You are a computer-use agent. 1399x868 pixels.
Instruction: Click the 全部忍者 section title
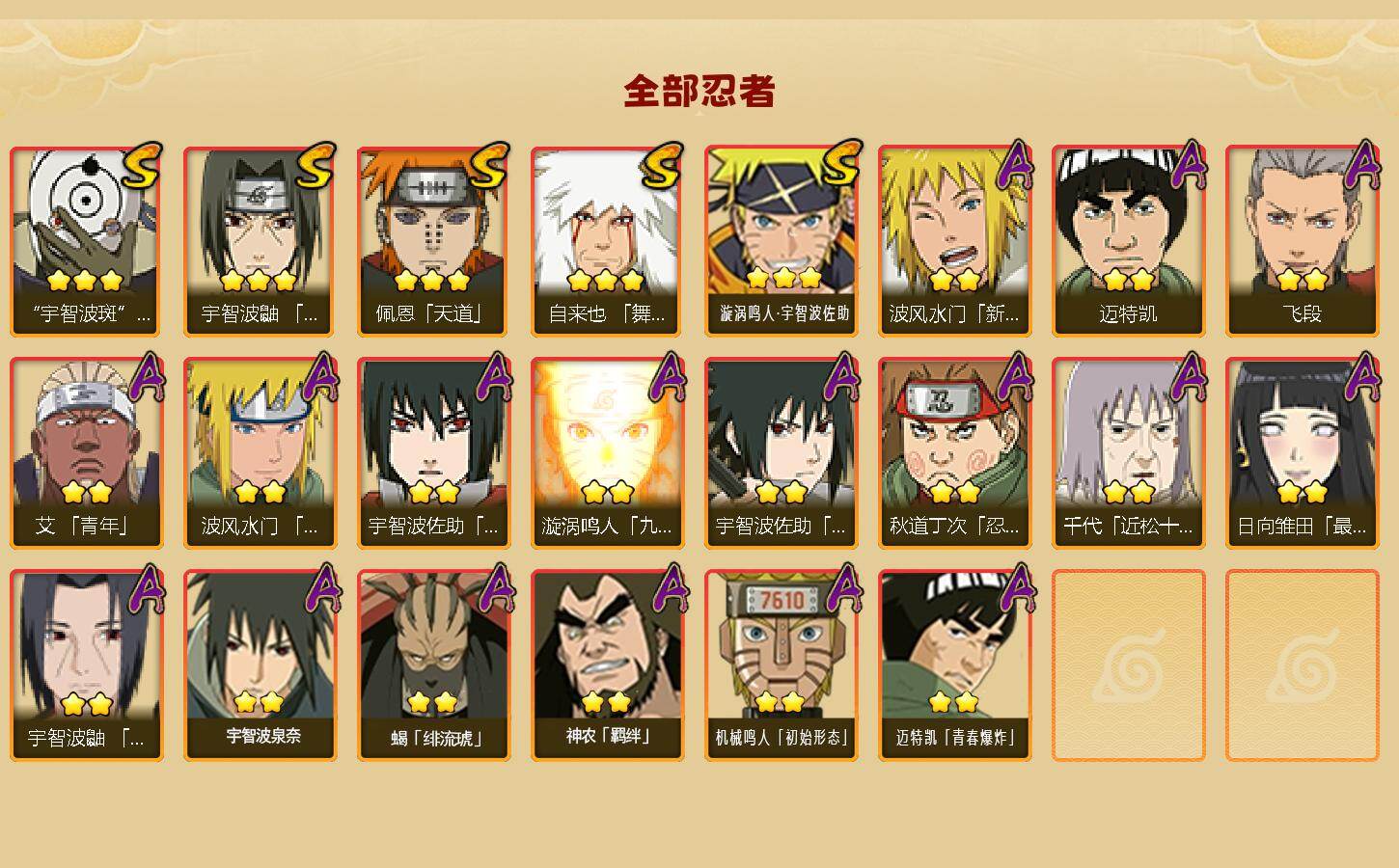[699, 92]
